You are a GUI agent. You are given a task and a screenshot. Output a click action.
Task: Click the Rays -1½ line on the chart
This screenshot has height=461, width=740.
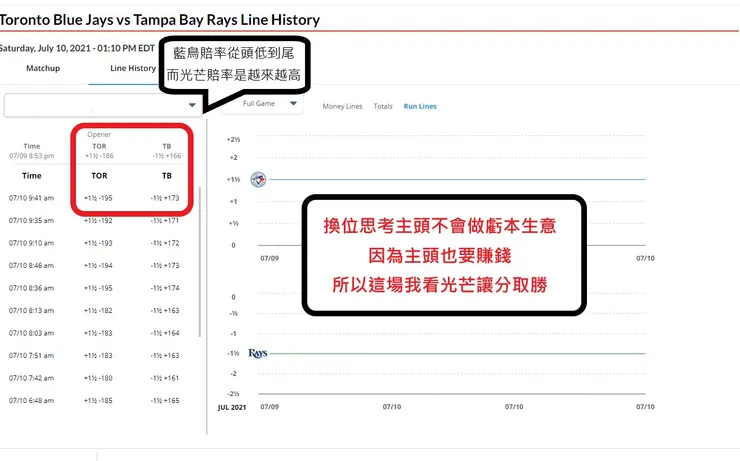456,353
